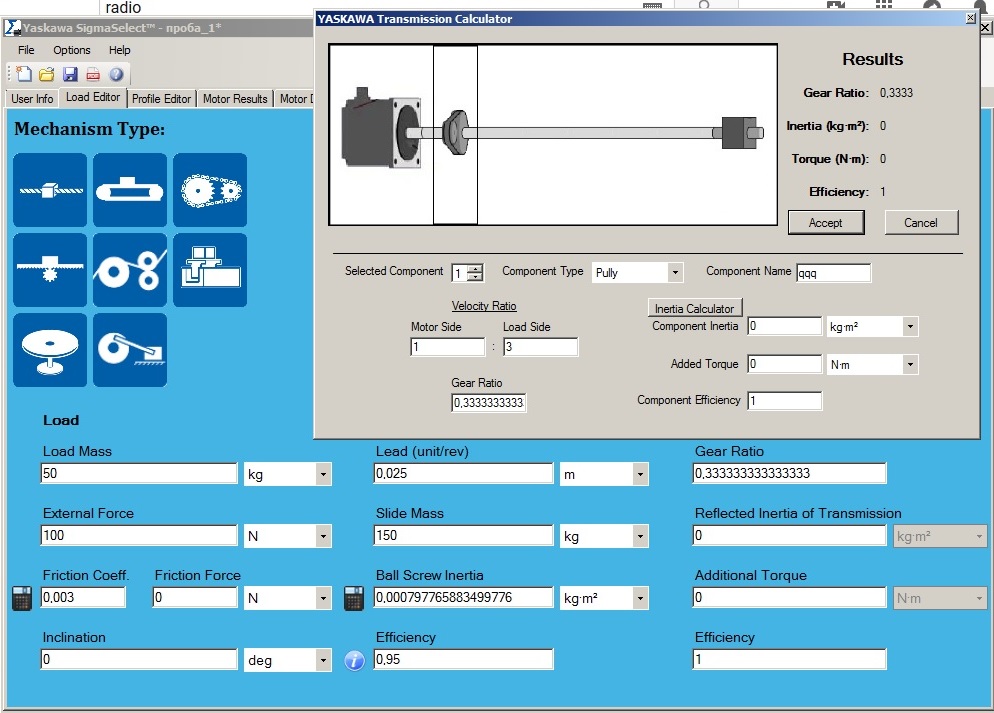Select the belt conveyor mechanism type
The image size is (994, 713).
point(130,189)
